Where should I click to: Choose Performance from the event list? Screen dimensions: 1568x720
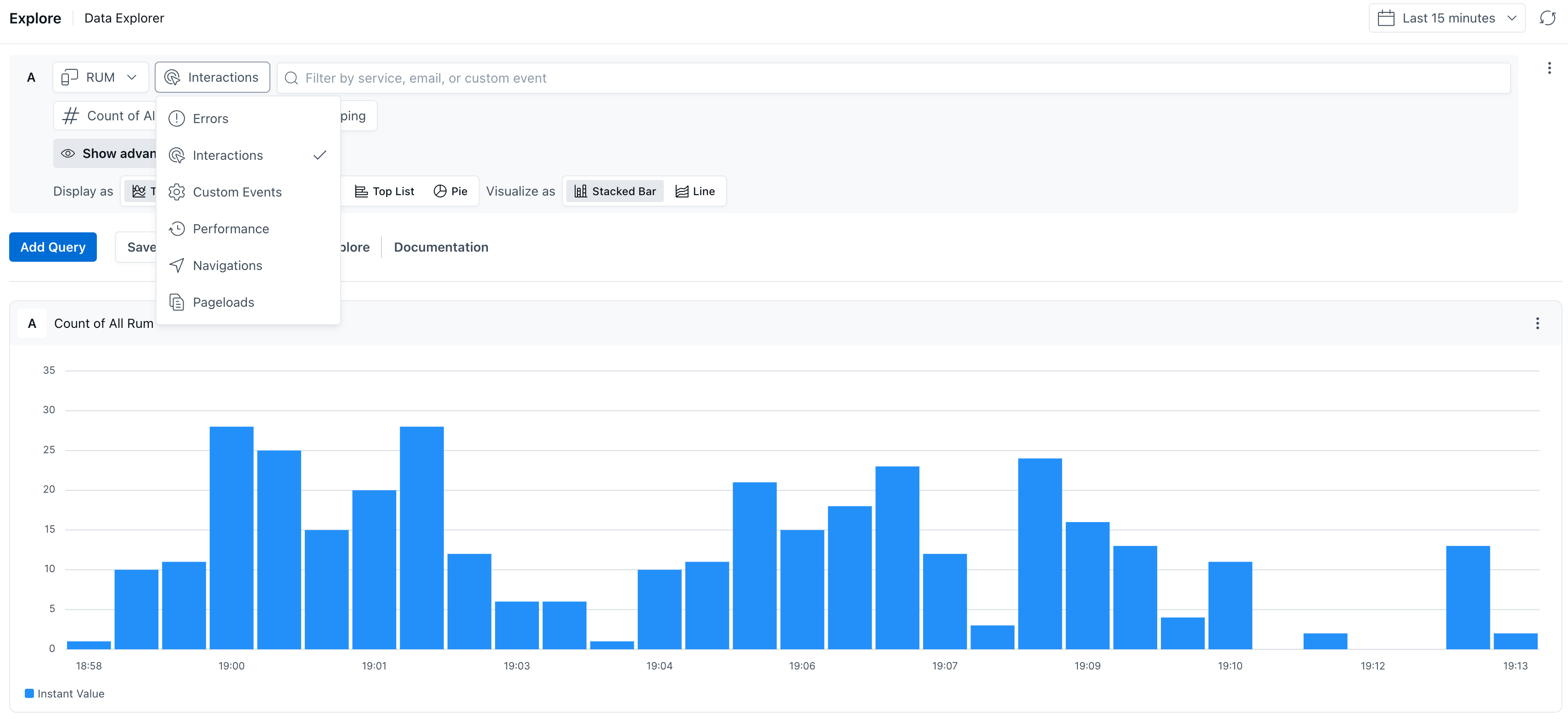pyautogui.click(x=231, y=229)
